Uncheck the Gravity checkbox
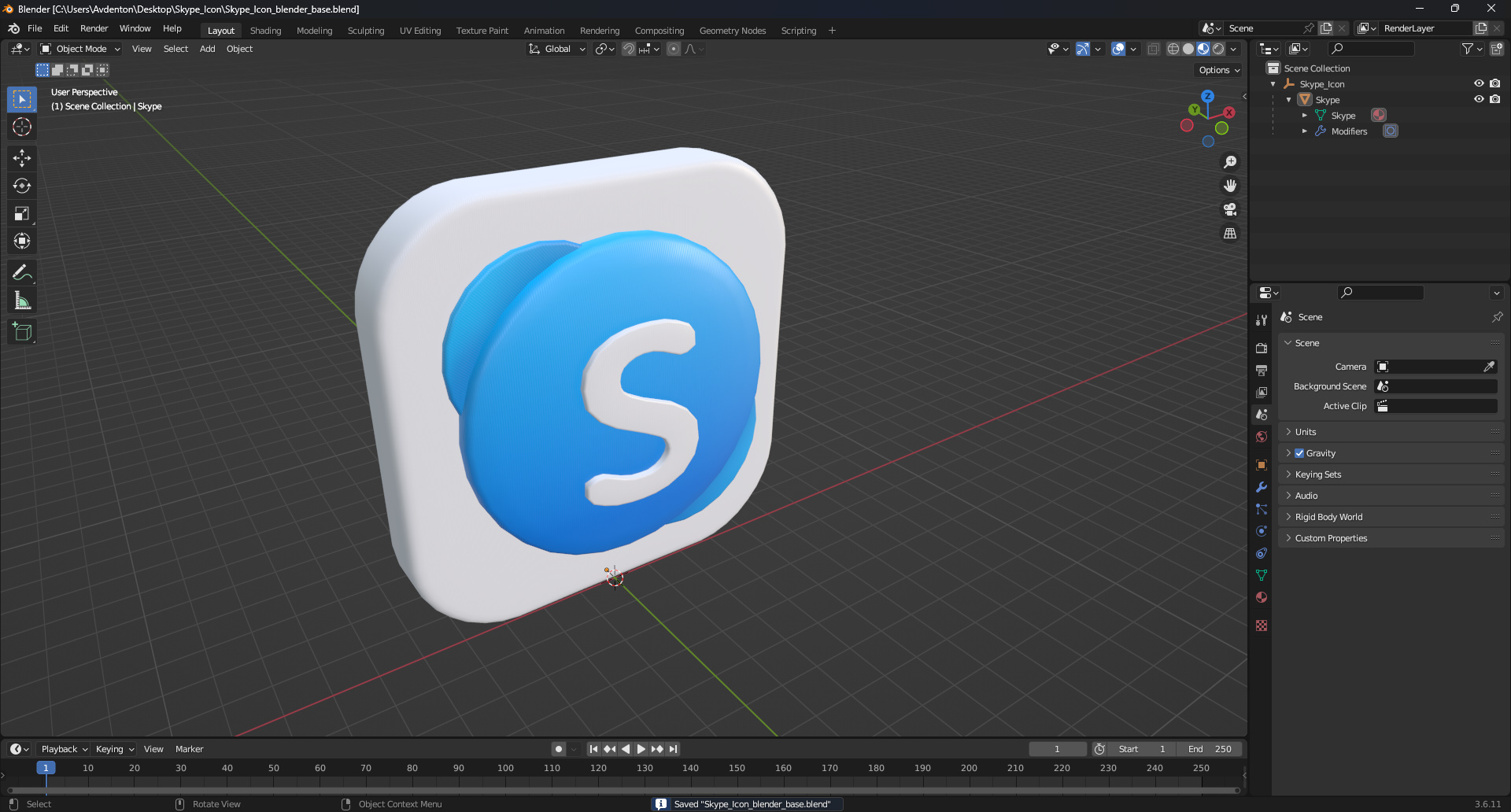Image resolution: width=1511 pixels, height=812 pixels. (1299, 453)
